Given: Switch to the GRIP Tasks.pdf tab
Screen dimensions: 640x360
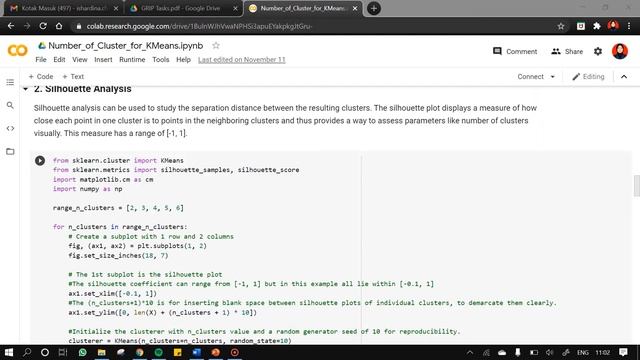Looking at the screenshot, I should [x=183, y=8].
